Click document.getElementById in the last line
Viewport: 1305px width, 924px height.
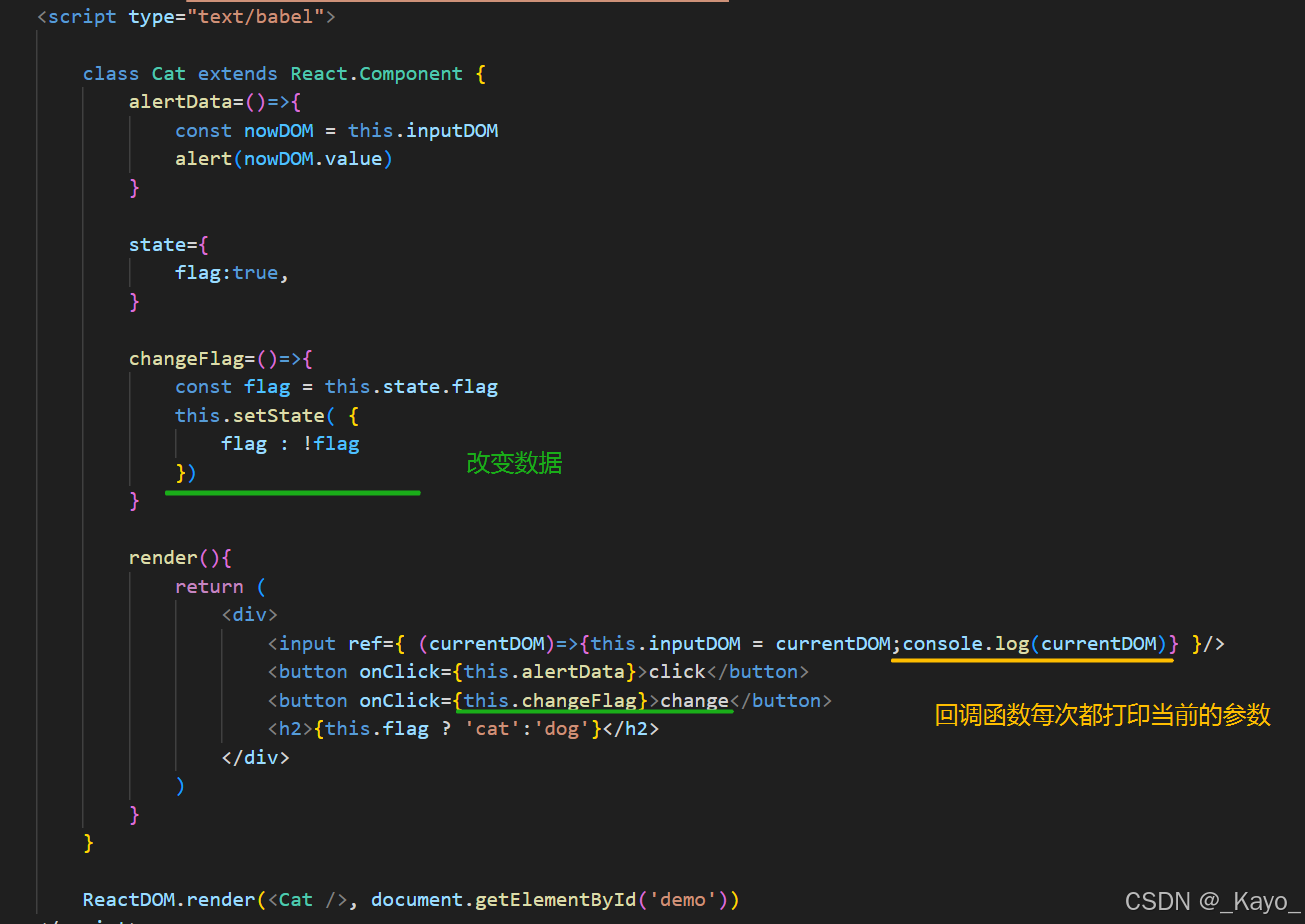504,900
